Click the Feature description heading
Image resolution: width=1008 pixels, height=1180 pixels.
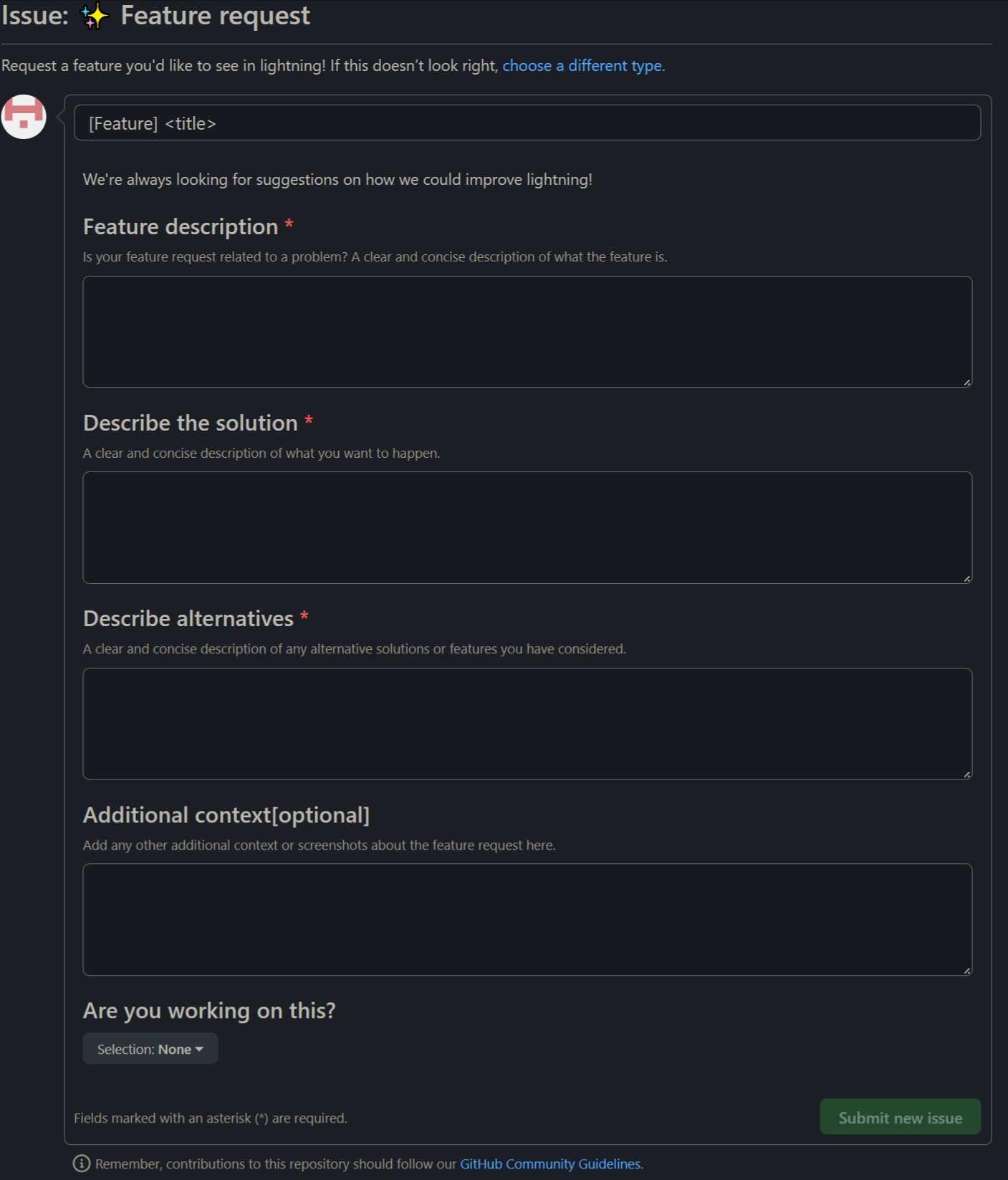(181, 226)
